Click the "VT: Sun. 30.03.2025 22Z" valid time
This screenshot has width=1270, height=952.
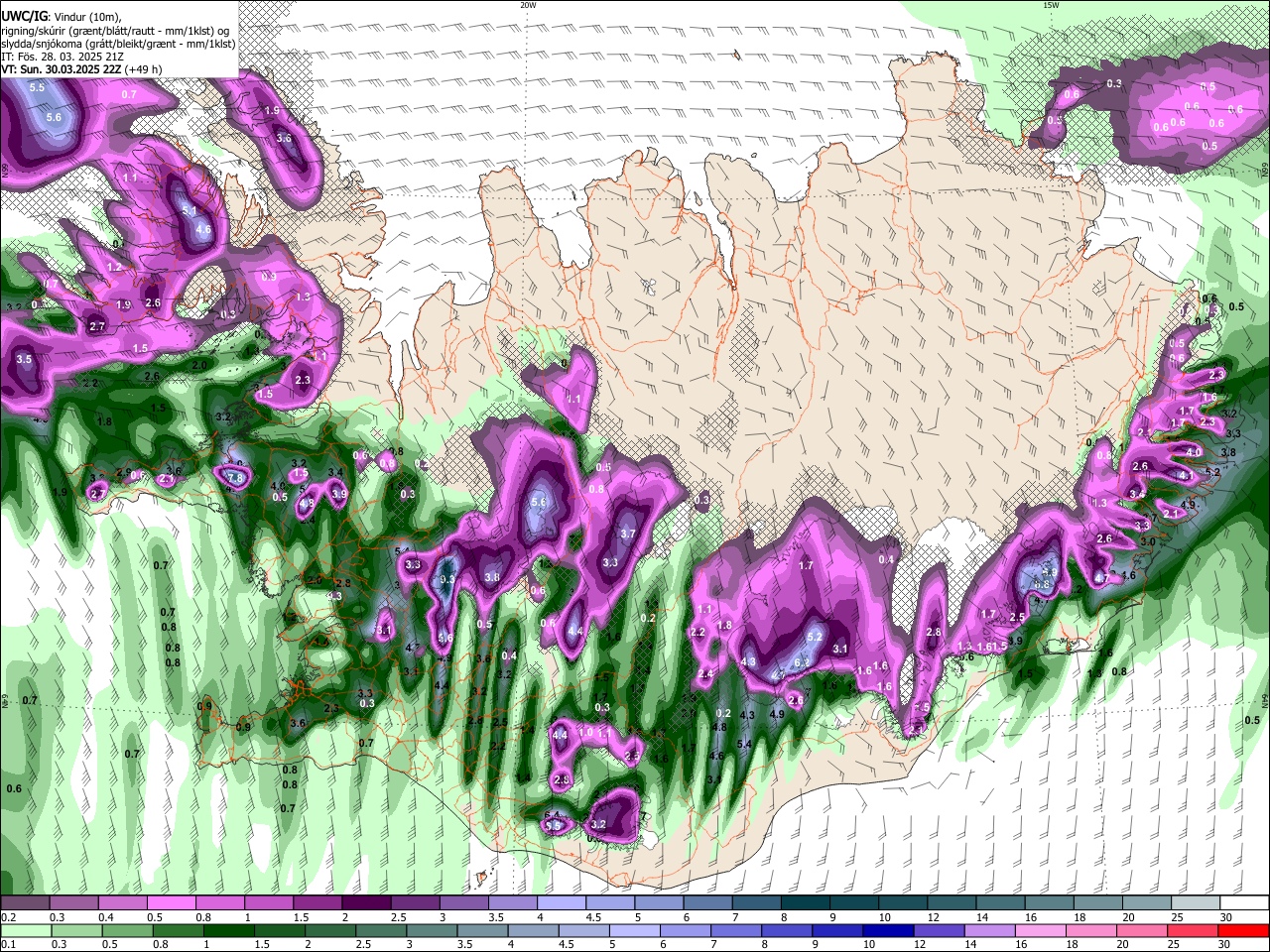pyautogui.click(x=62, y=69)
